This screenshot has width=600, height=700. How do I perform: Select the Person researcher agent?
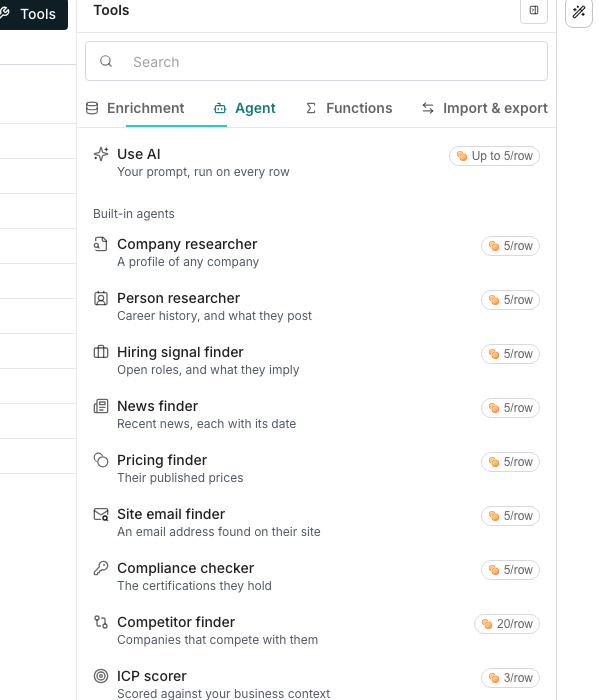pos(316,307)
